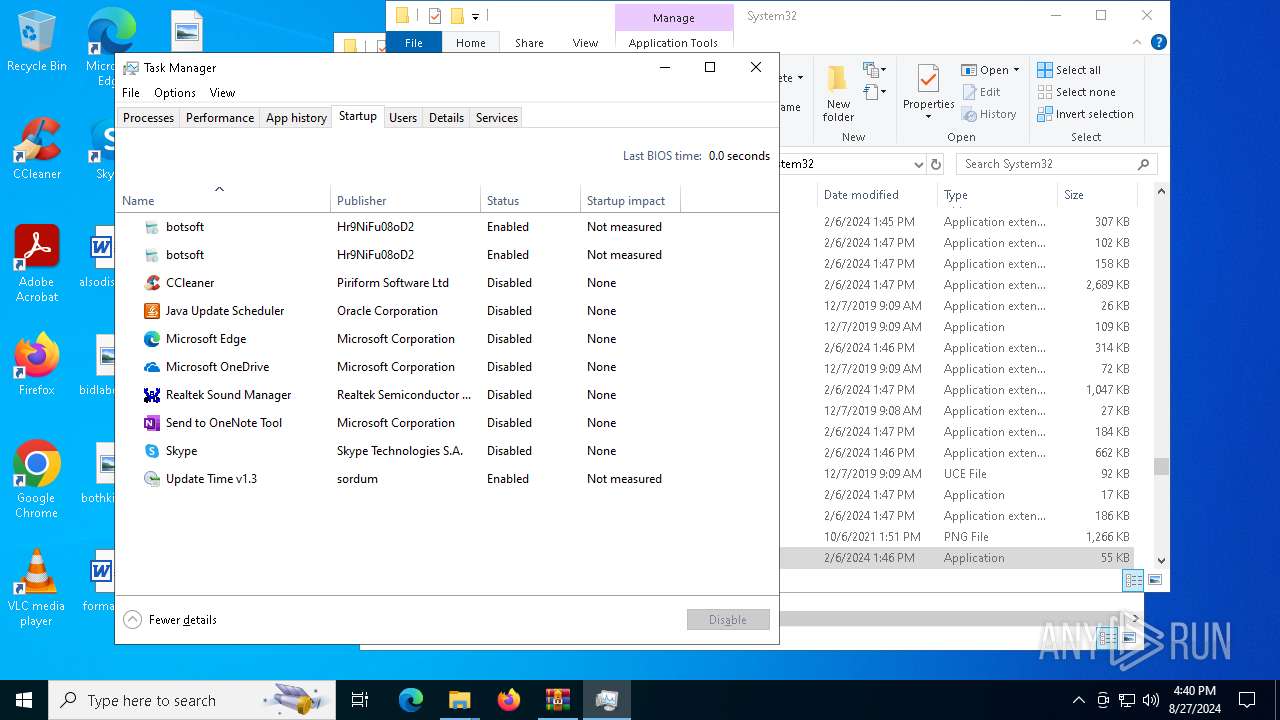Open CCleaner desktop shortcut
Screen dimensions: 1280x720
pyautogui.click(x=37, y=149)
